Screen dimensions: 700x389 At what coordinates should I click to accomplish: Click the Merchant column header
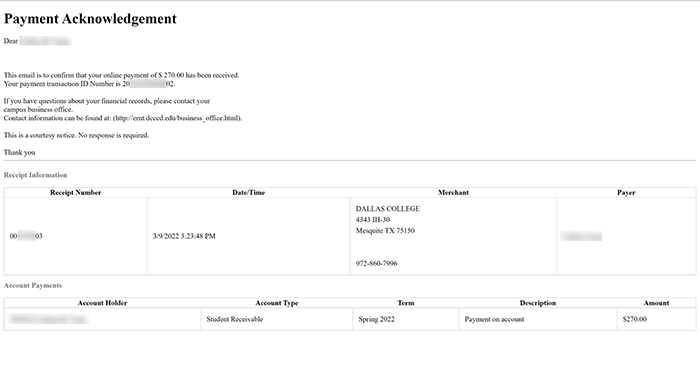(453, 192)
